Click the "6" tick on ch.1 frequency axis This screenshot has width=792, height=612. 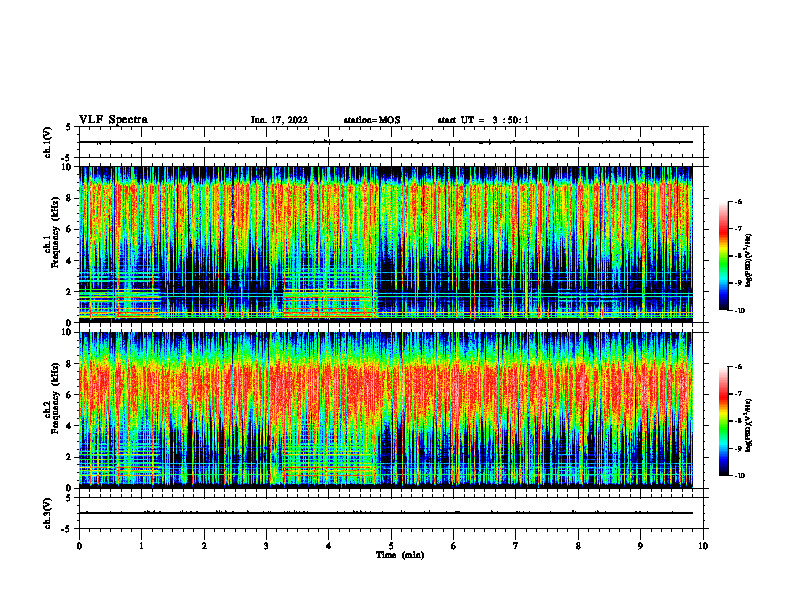click(x=71, y=229)
